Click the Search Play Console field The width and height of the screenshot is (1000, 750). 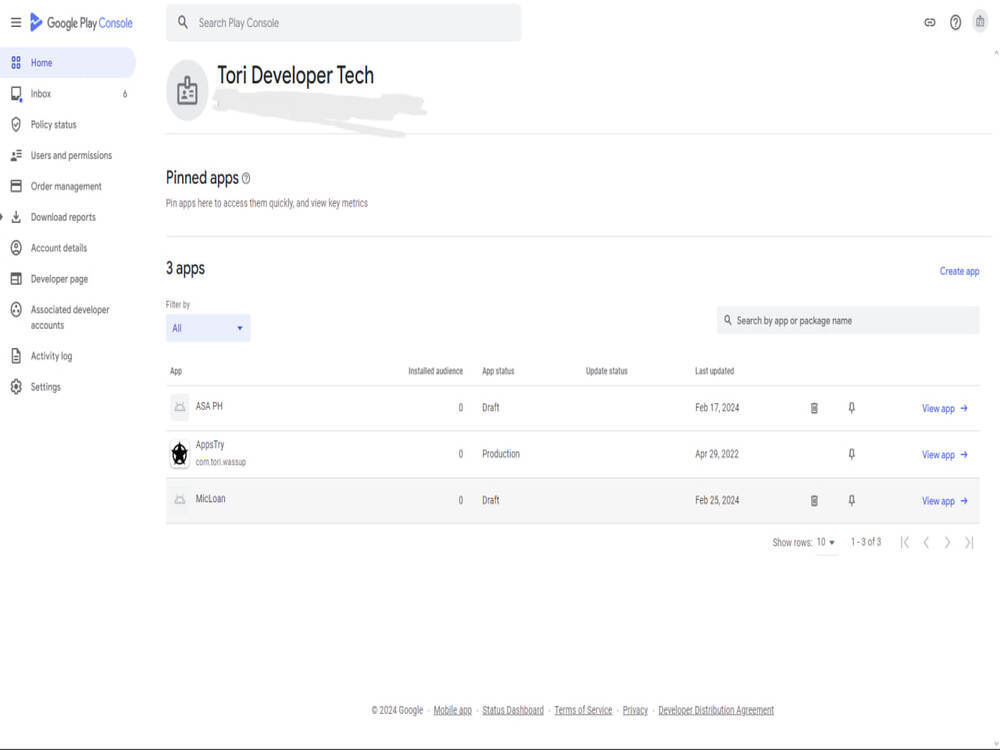pos(343,22)
